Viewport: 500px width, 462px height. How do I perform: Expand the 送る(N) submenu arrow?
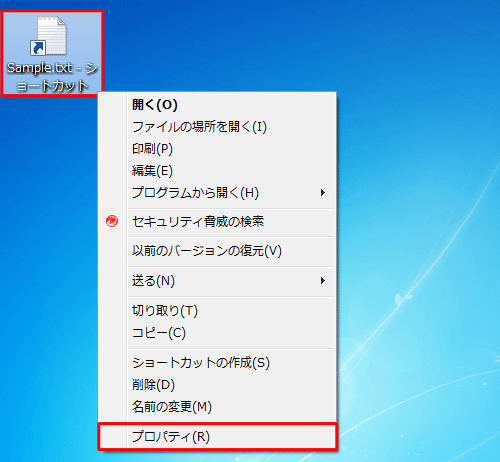(x=322, y=281)
